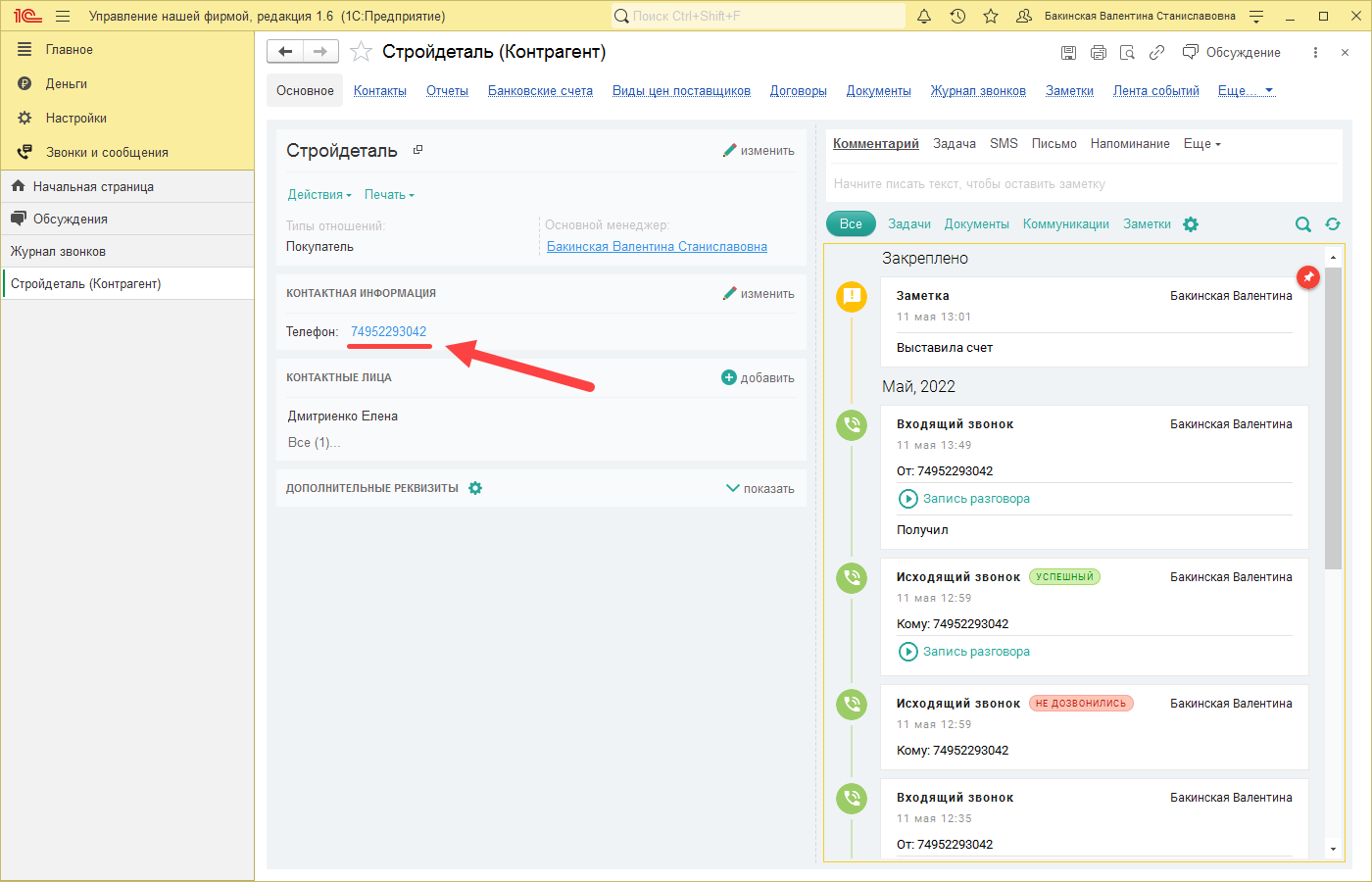Open feed filter settings gear

[1191, 224]
